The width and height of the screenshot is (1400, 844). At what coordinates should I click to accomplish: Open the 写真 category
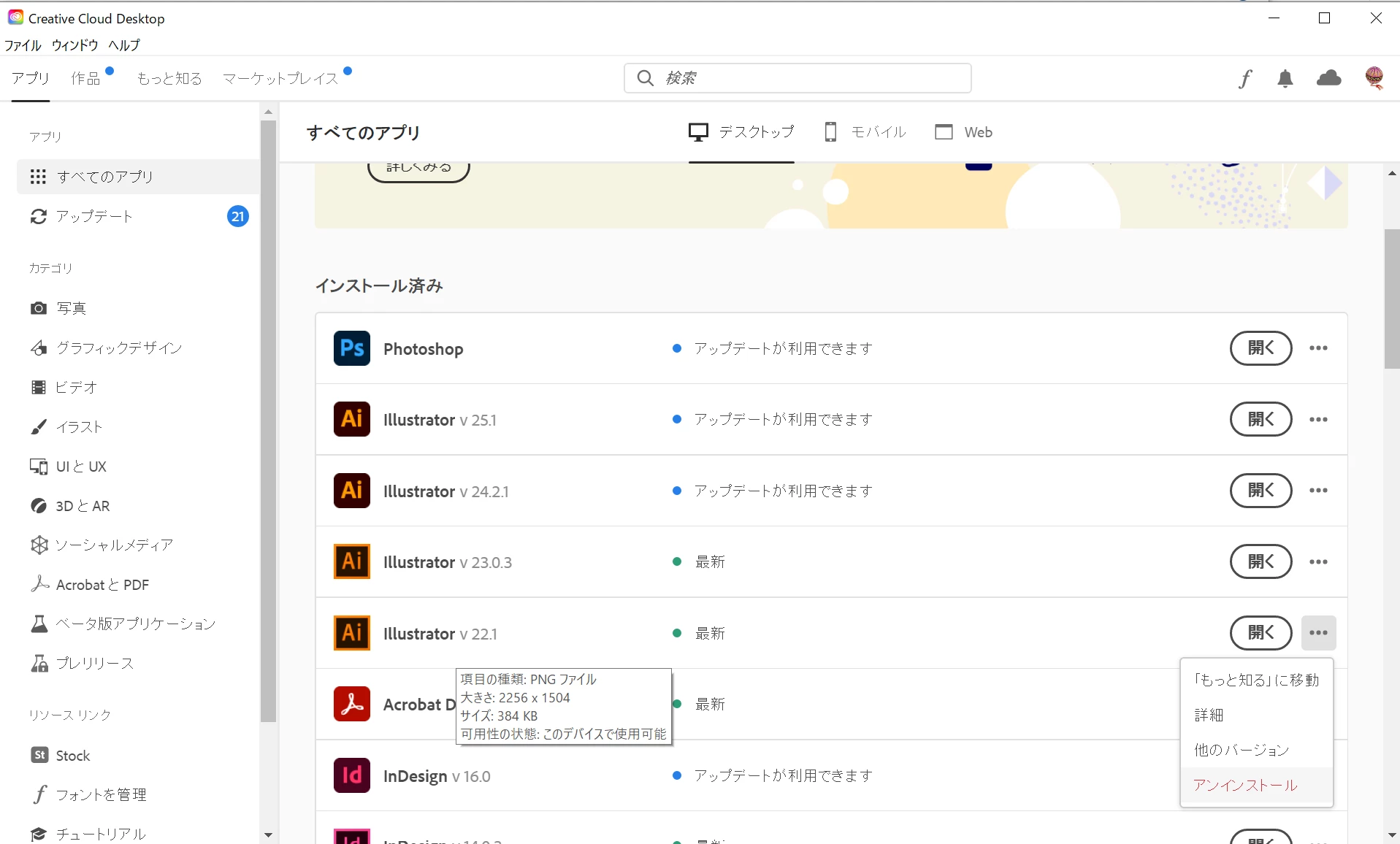(x=58, y=308)
